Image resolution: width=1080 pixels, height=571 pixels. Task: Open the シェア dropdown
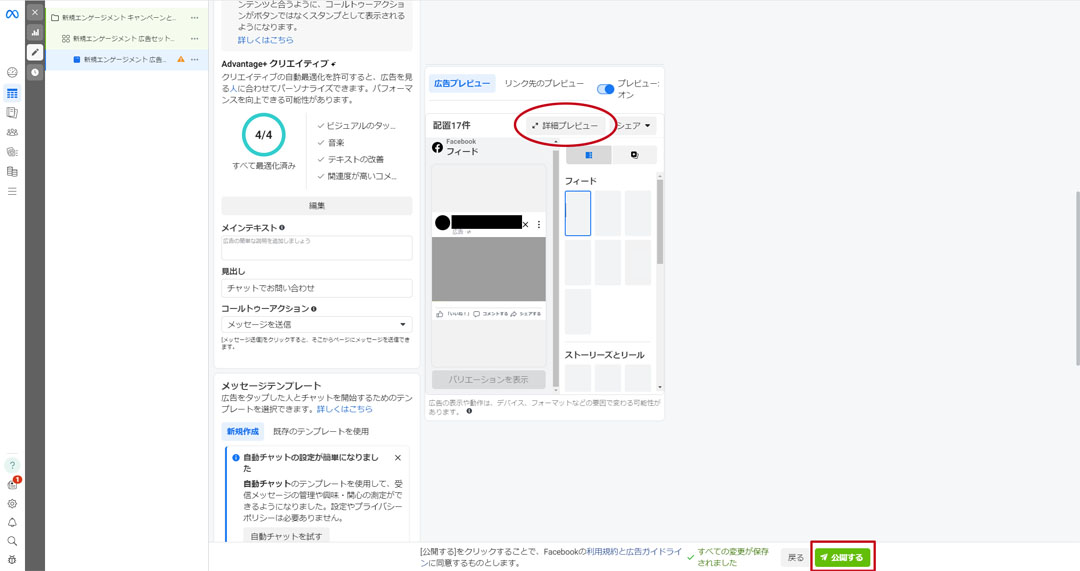tap(634, 125)
